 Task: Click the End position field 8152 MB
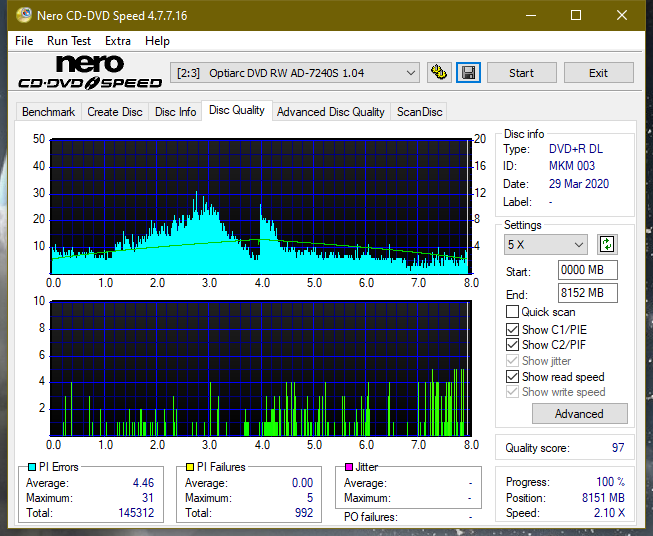pyautogui.click(x=587, y=293)
